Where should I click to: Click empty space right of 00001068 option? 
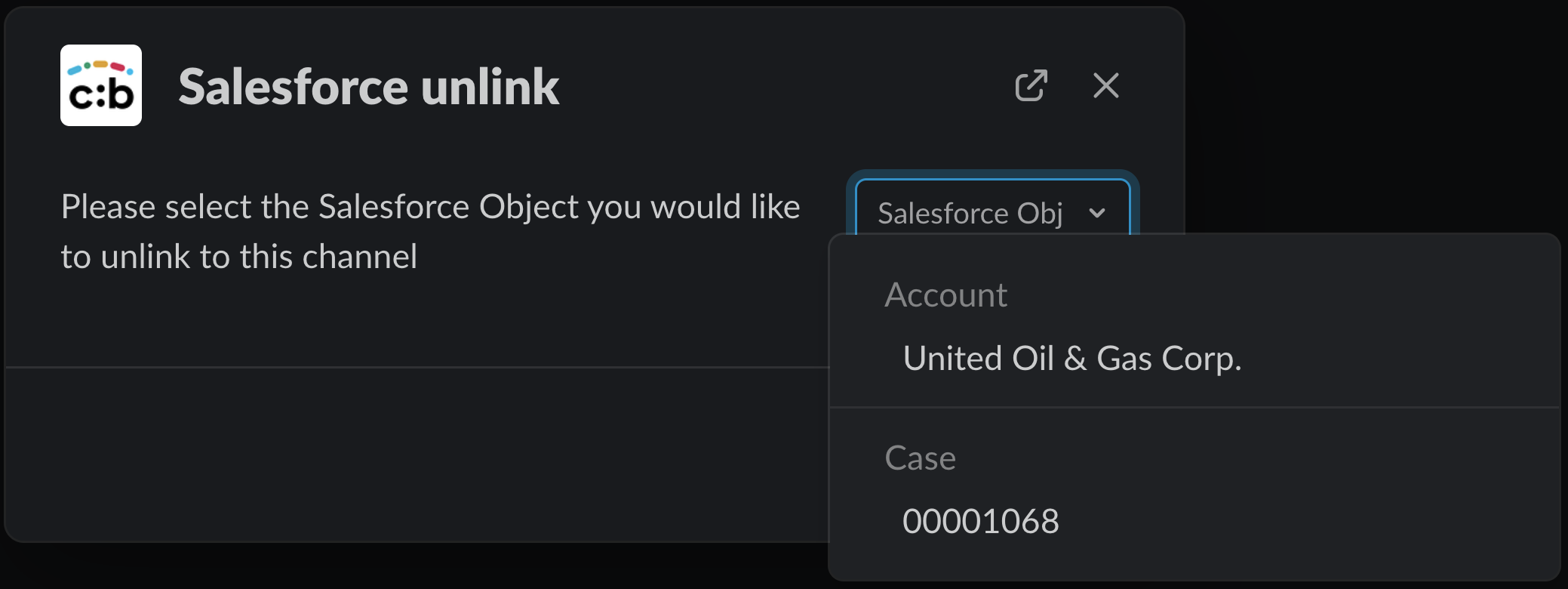1321,521
